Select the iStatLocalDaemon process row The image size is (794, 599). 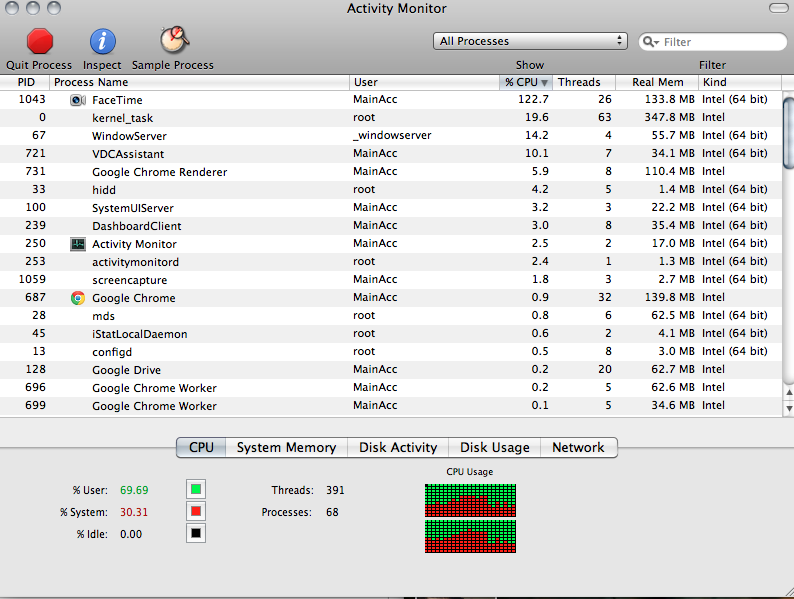click(x=391, y=334)
